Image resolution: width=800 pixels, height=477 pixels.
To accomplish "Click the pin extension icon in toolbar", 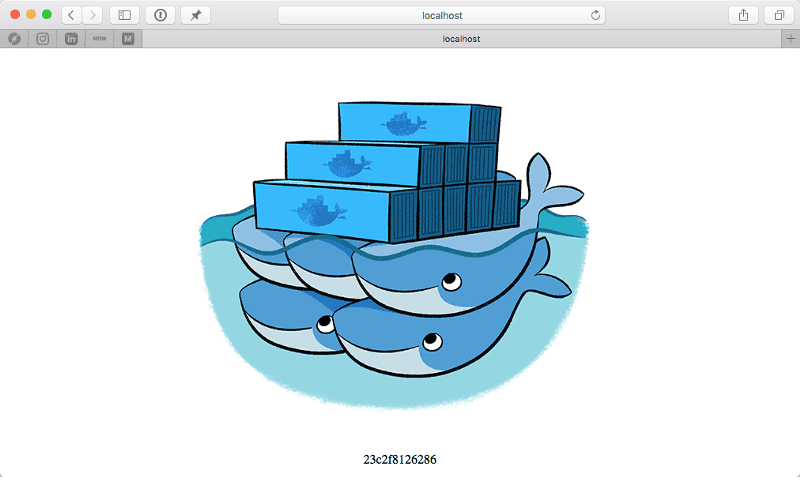I will click(195, 15).
